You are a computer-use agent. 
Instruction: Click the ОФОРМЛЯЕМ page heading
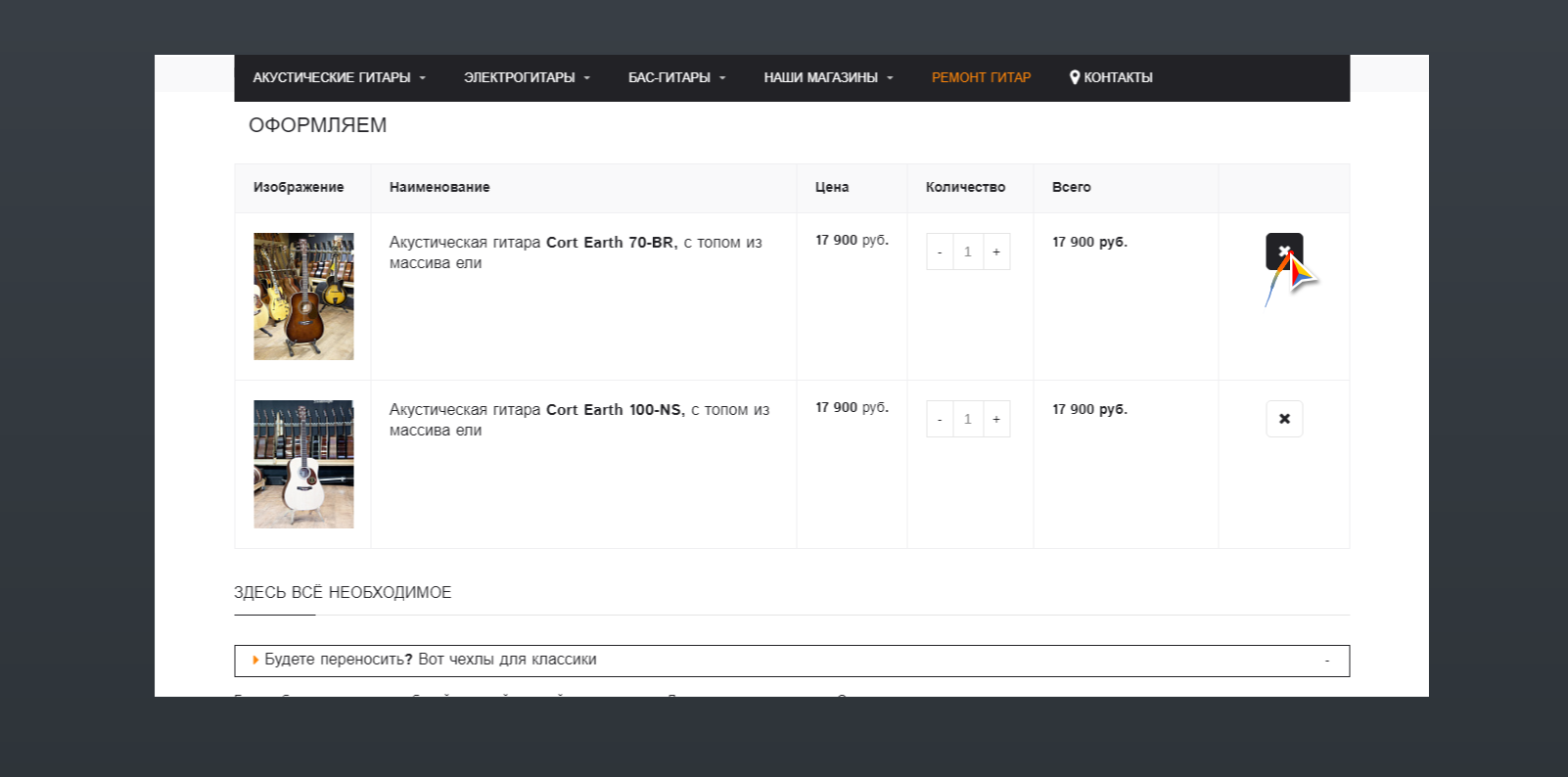[x=317, y=125]
